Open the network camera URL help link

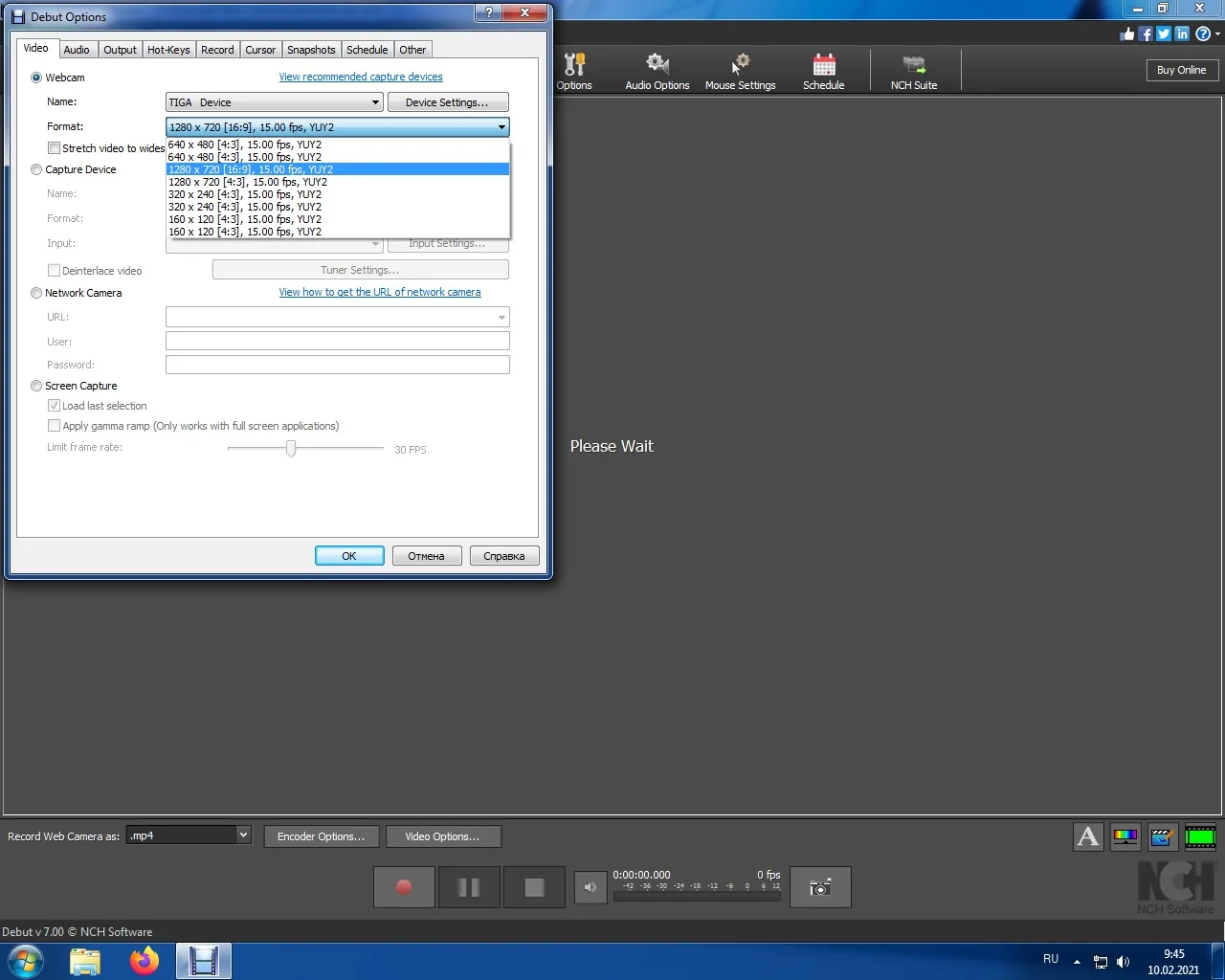pyautogui.click(x=380, y=292)
